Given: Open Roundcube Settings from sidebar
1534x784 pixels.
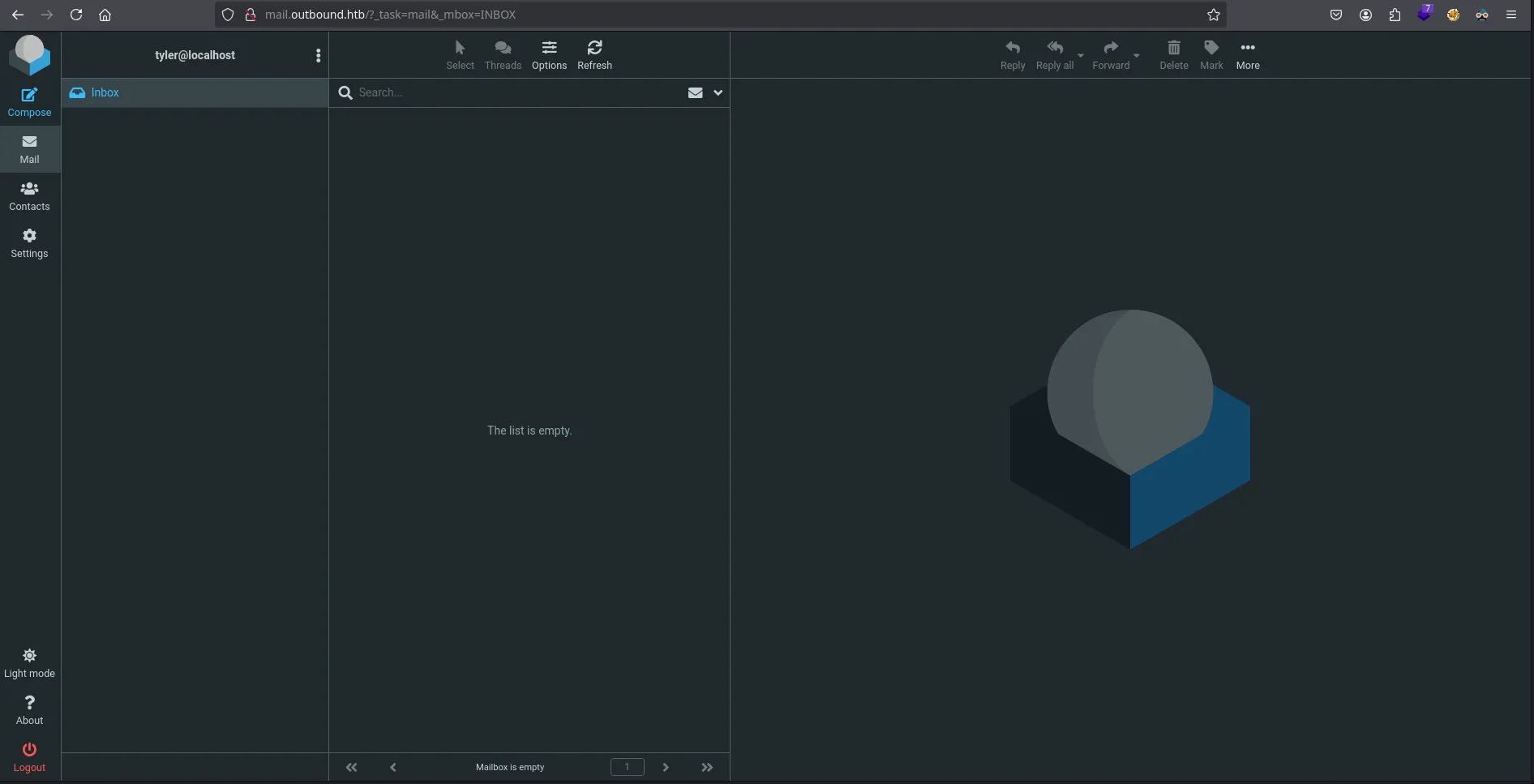Looking at the screenshot, I should click(29, 243).
